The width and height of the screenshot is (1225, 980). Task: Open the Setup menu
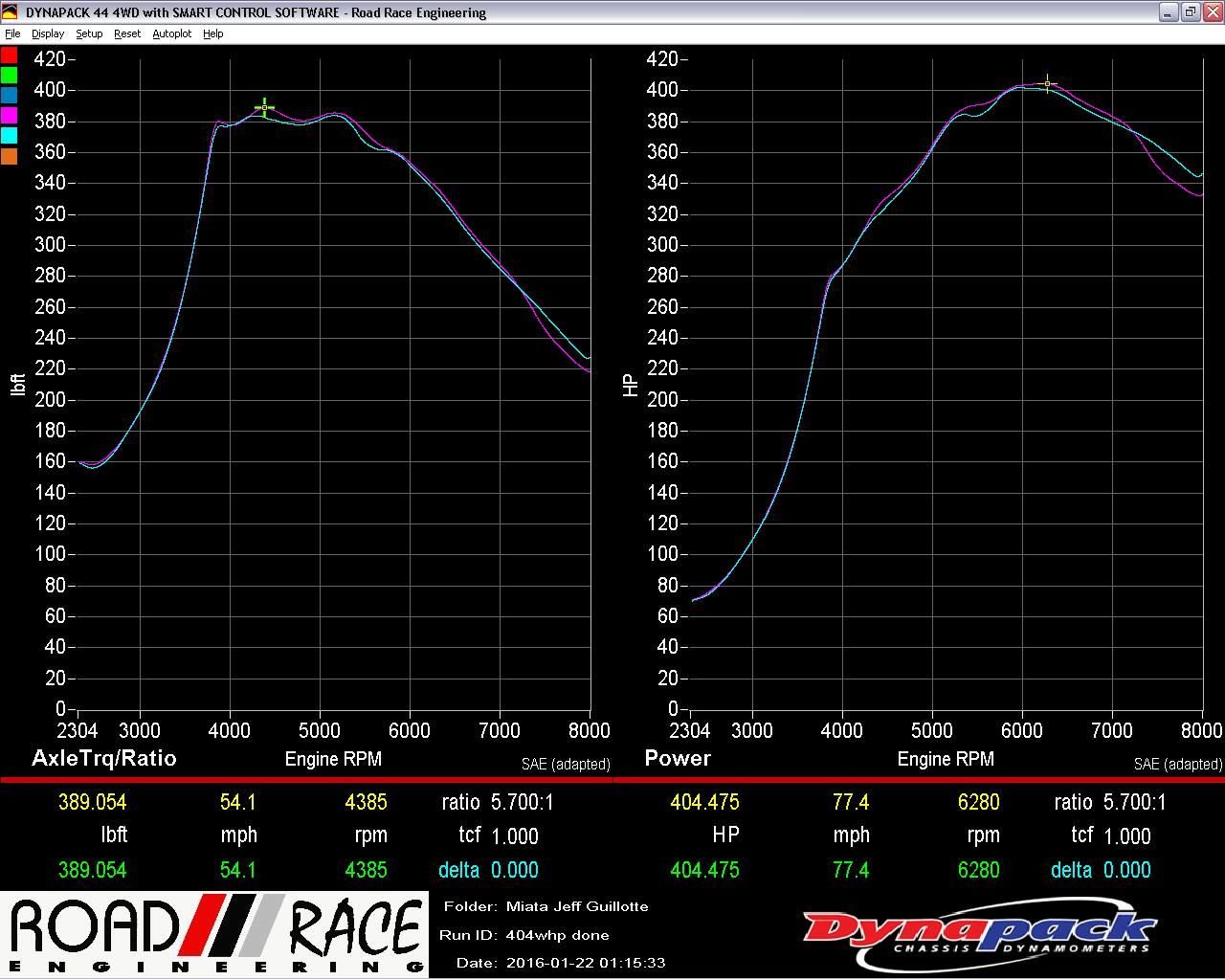89,33
